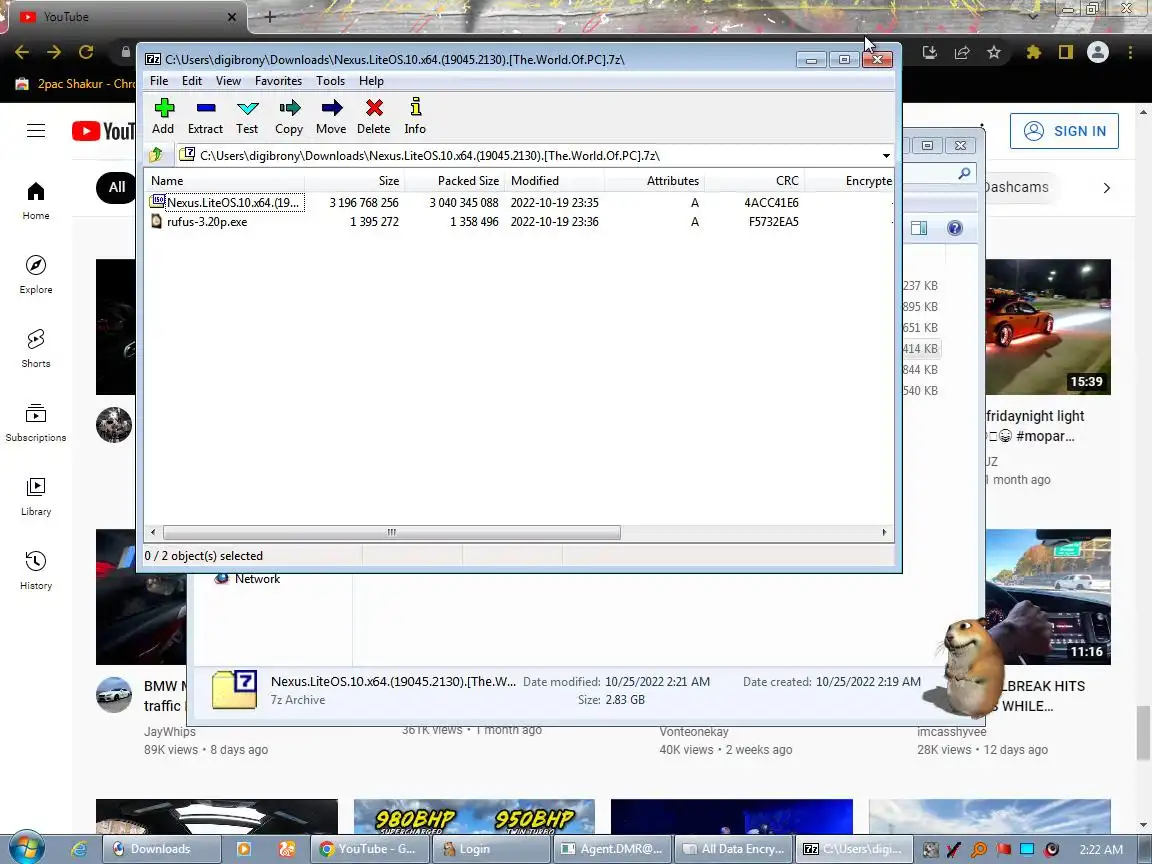This screenshot has height=864, width=1152.
Task: Open a new Chrome tab with plus
Action: (270, 16)
